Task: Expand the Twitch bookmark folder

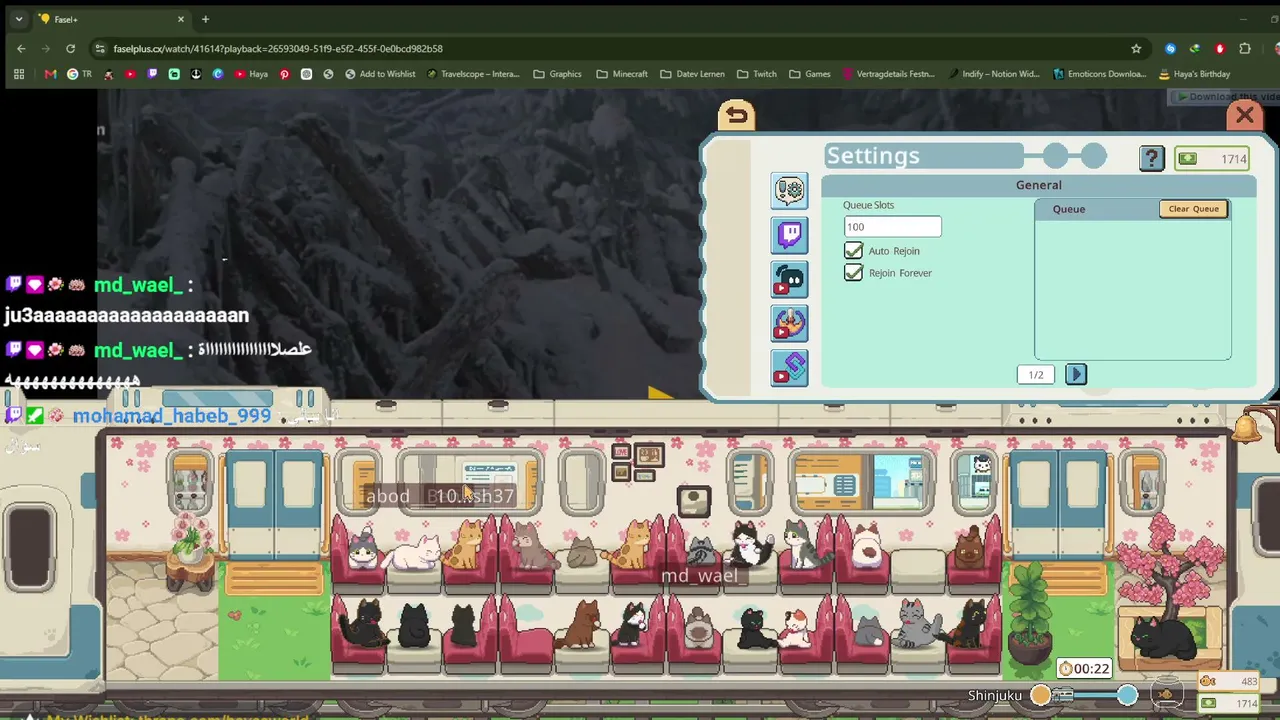Action: pyautogui.click(x=756, y=74)
